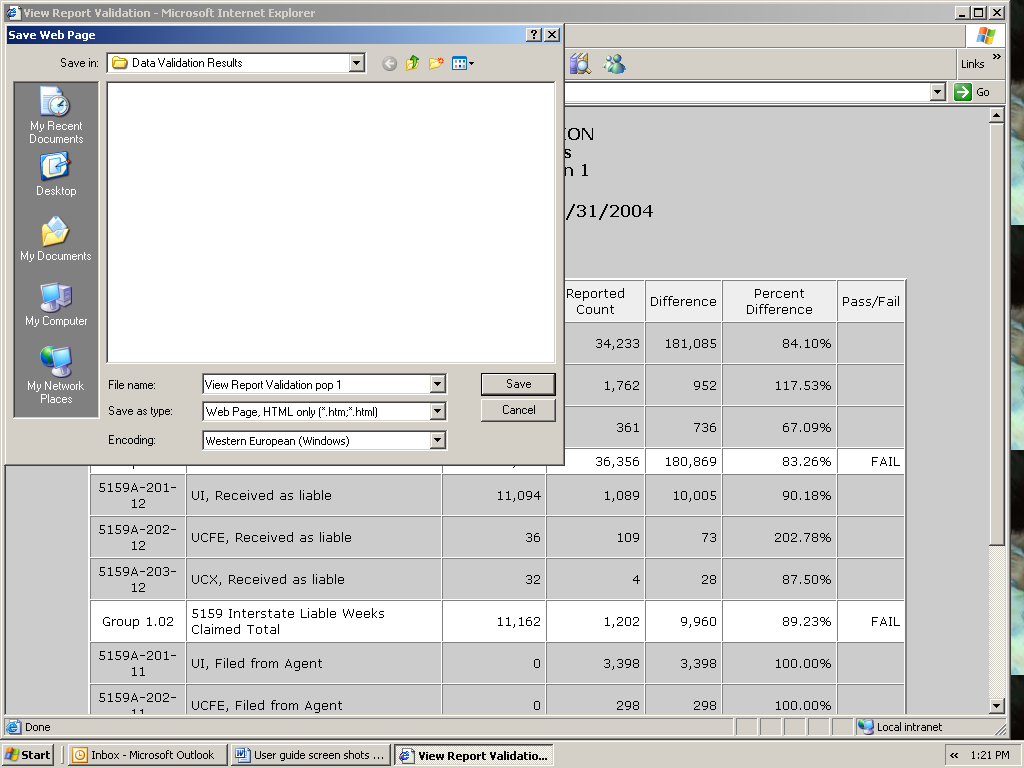Open the Views menu icon
Image resolution: width=1024 pixels, height=768 pixels.
(462, 63)
